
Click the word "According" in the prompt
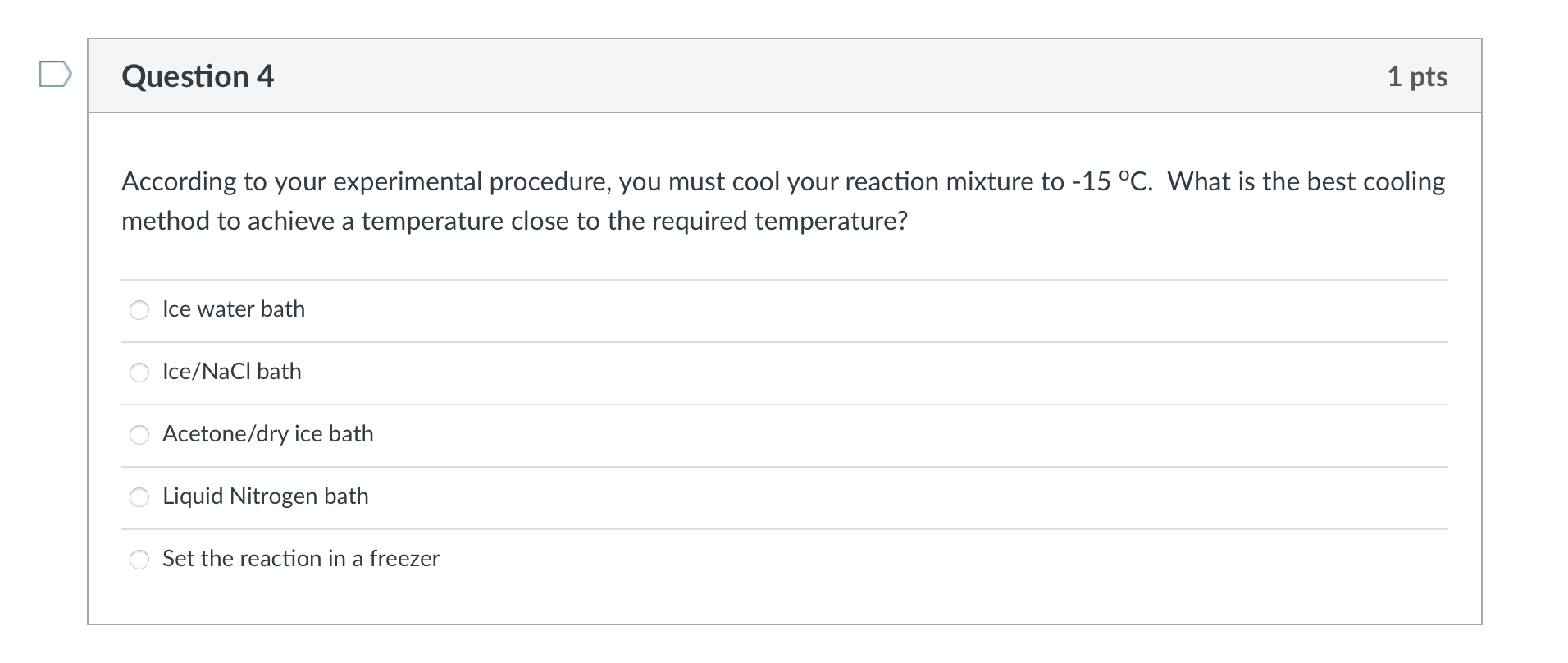[179, 181]
